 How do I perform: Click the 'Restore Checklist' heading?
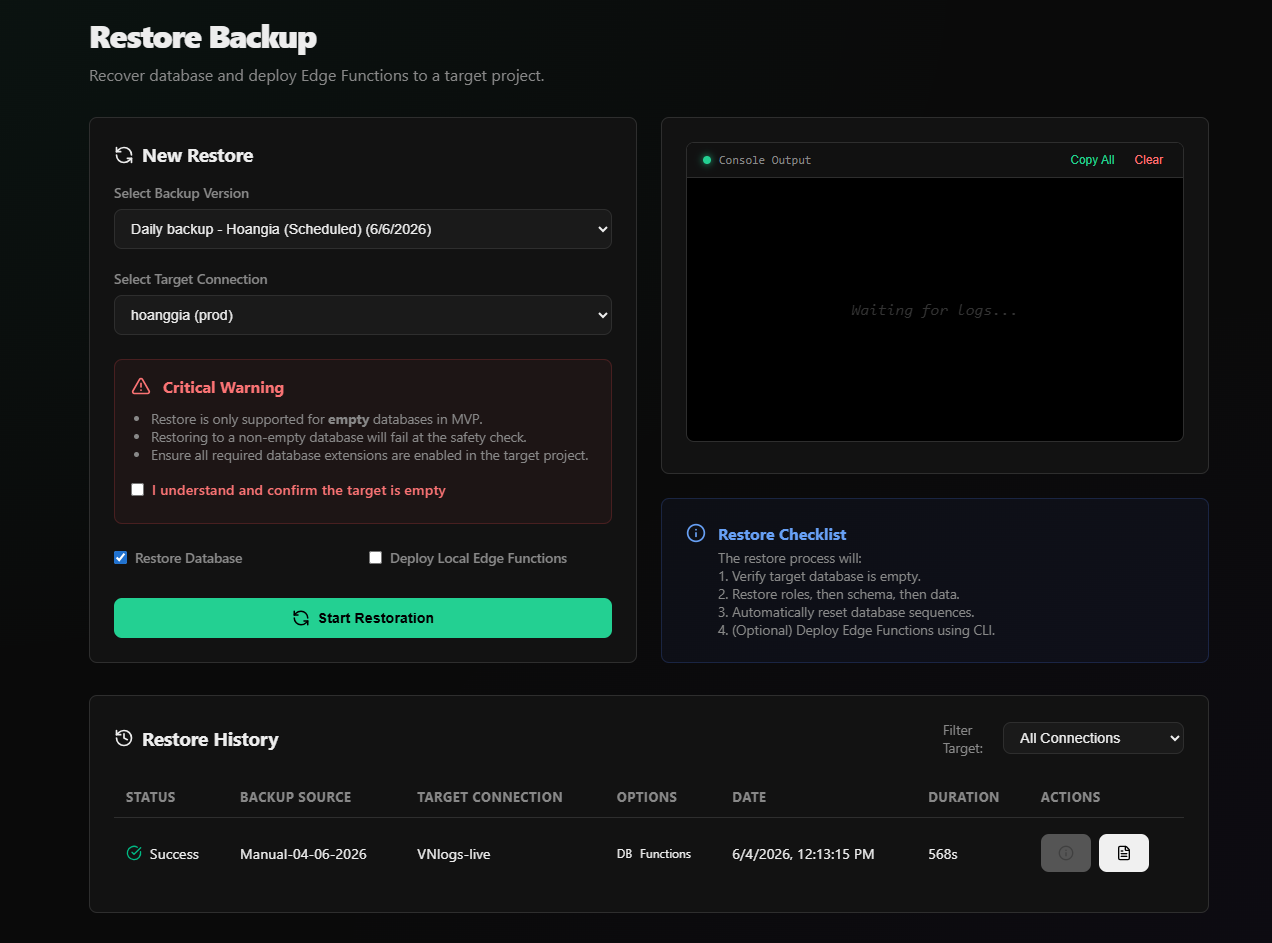[x=782, y=534]
